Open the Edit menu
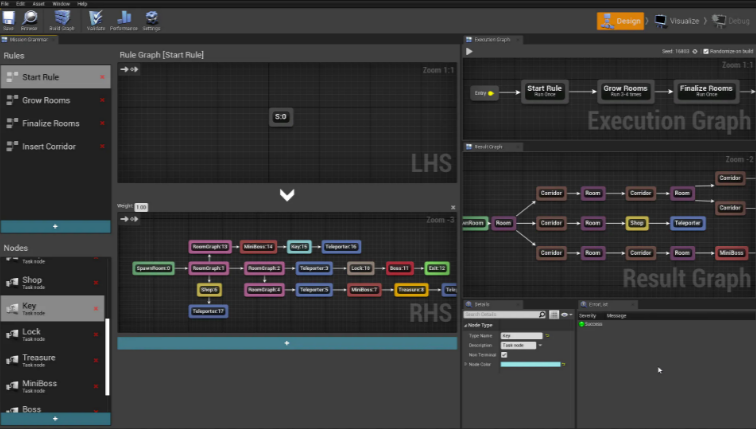Screen dimensions: 756x429 (20, 3)
